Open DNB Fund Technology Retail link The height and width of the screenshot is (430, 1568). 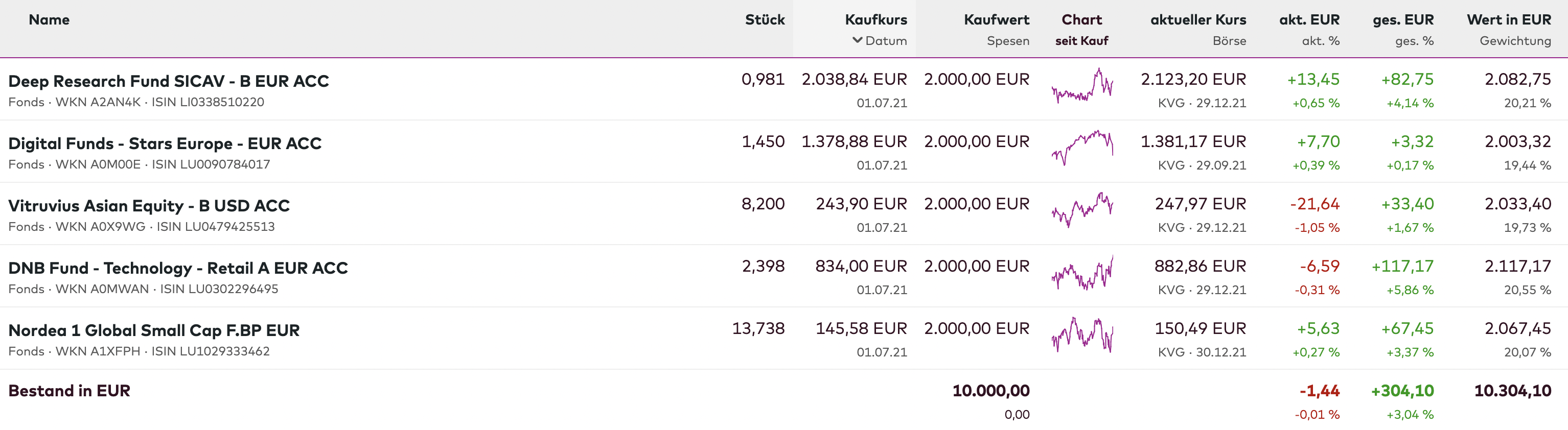click(x=178, y=268)
